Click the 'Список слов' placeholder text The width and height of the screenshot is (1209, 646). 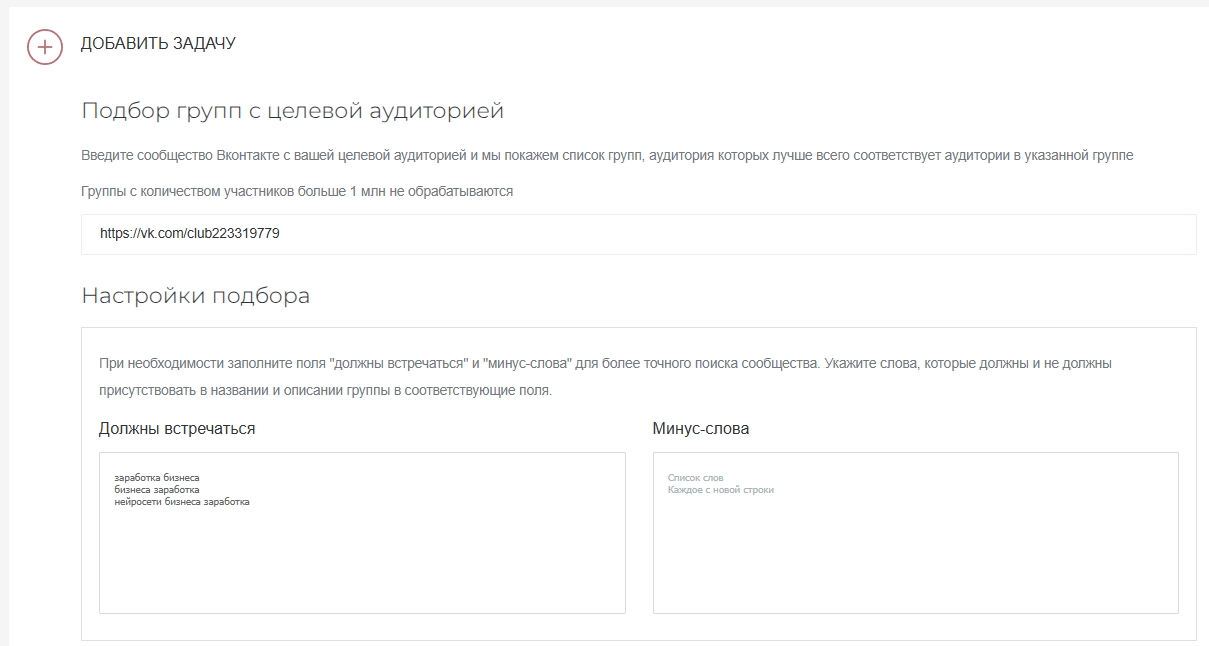point(695,478)
